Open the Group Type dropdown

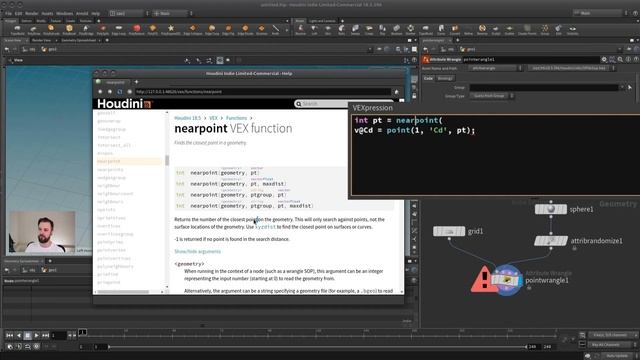(492, 96)
